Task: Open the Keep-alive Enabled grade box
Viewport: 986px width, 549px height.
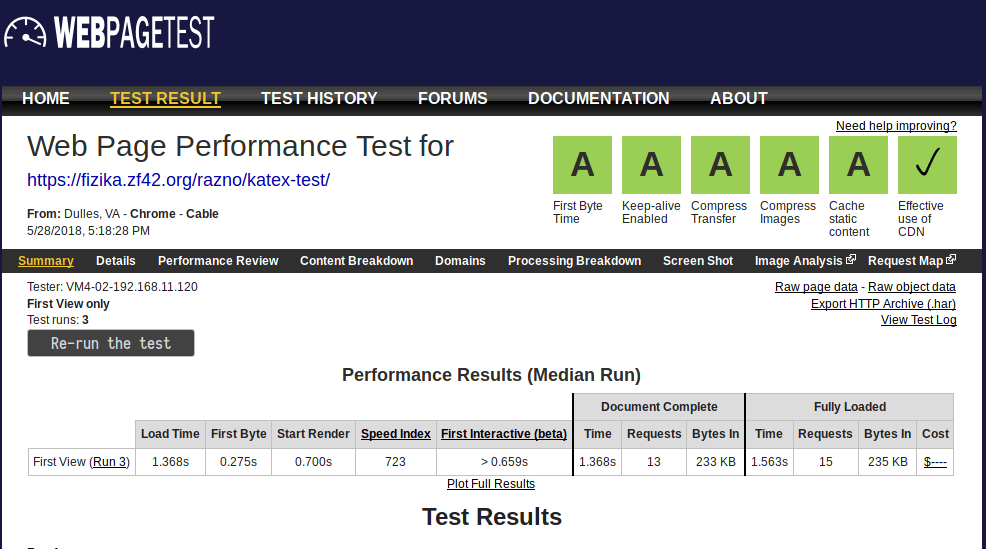Action: (x=651, y=165)
